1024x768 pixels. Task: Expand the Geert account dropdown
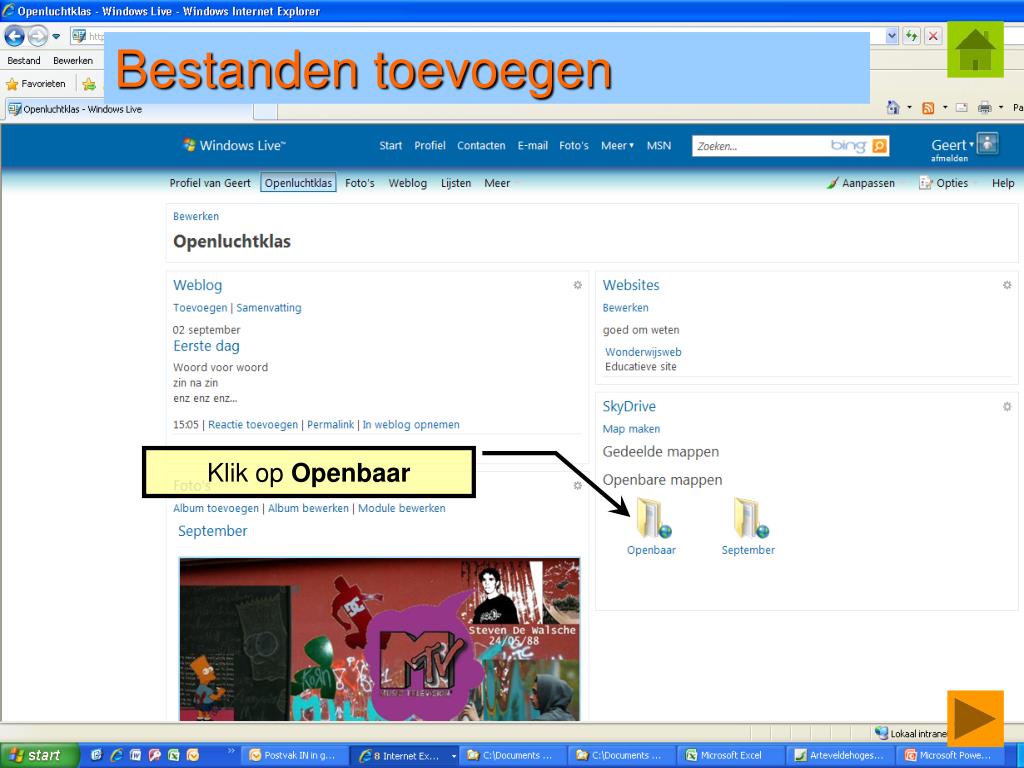(x=952, y=145)
